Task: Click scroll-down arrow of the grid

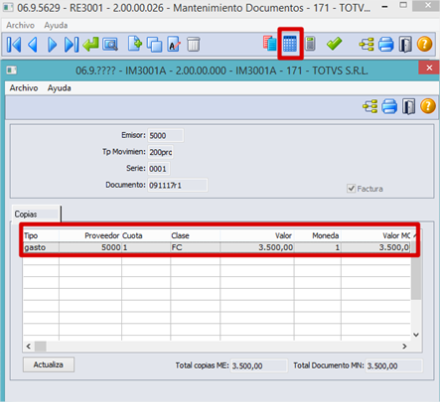Action: tap(416, 335)
